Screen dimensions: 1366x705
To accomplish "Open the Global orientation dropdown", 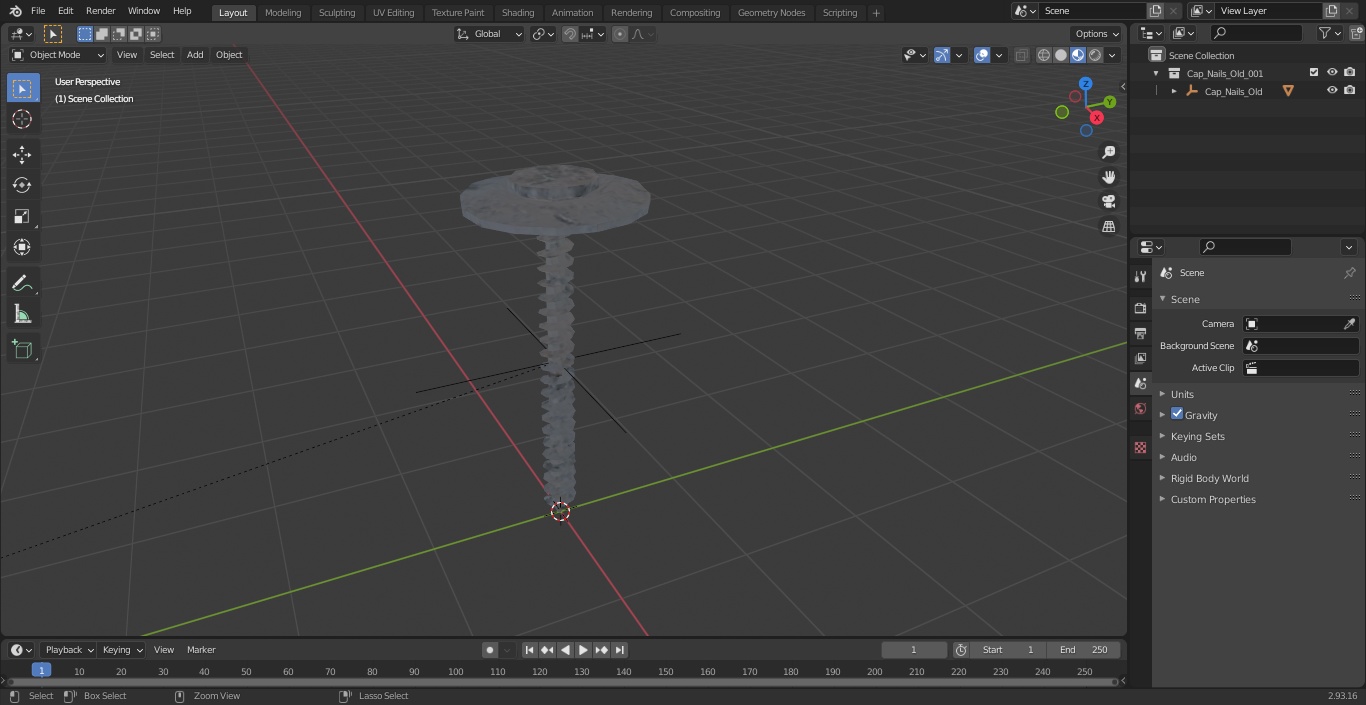I will [x=490, y=34].
